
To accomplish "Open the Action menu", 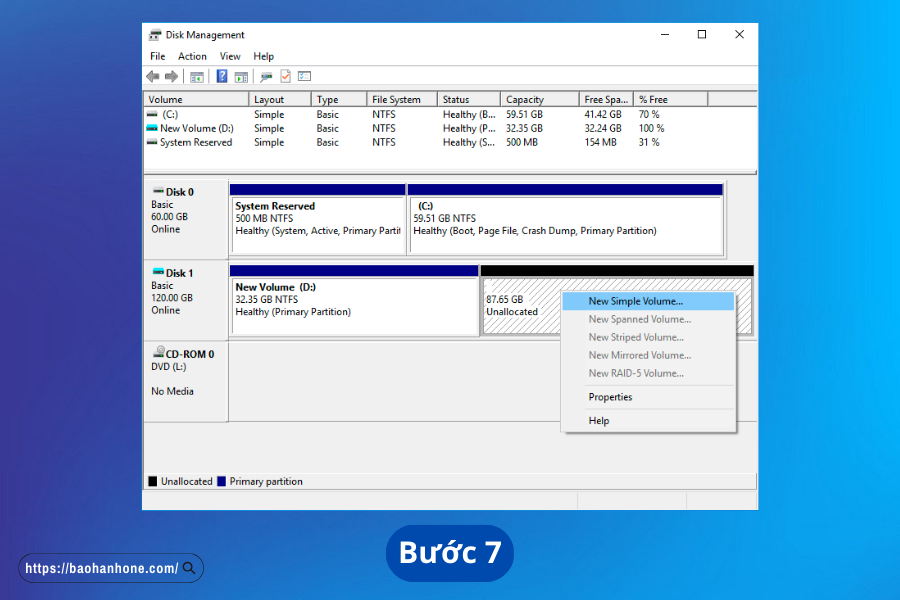I will click(x=192, y=56).
